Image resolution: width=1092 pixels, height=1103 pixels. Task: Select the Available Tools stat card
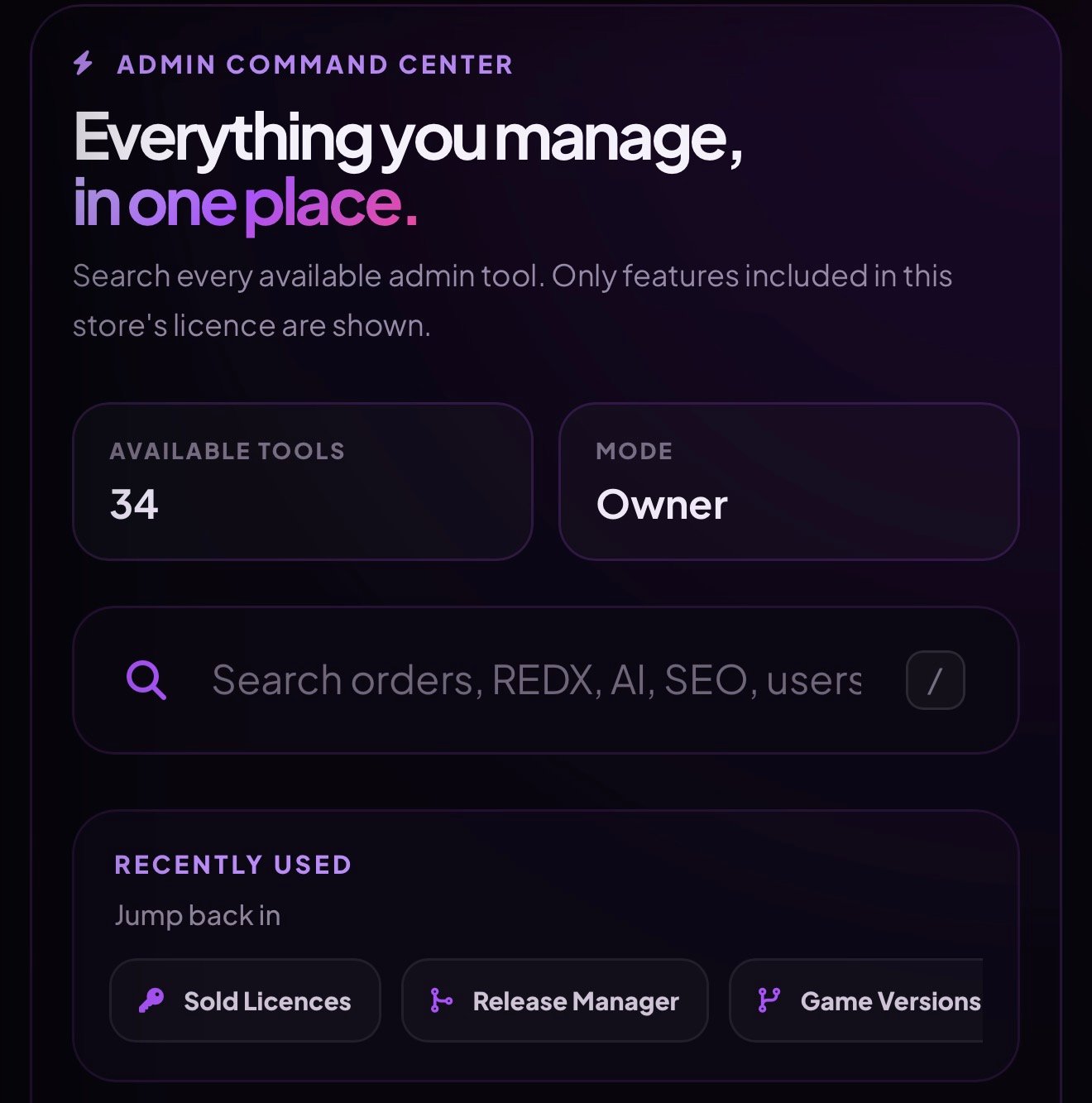click(x=303, y=482)
